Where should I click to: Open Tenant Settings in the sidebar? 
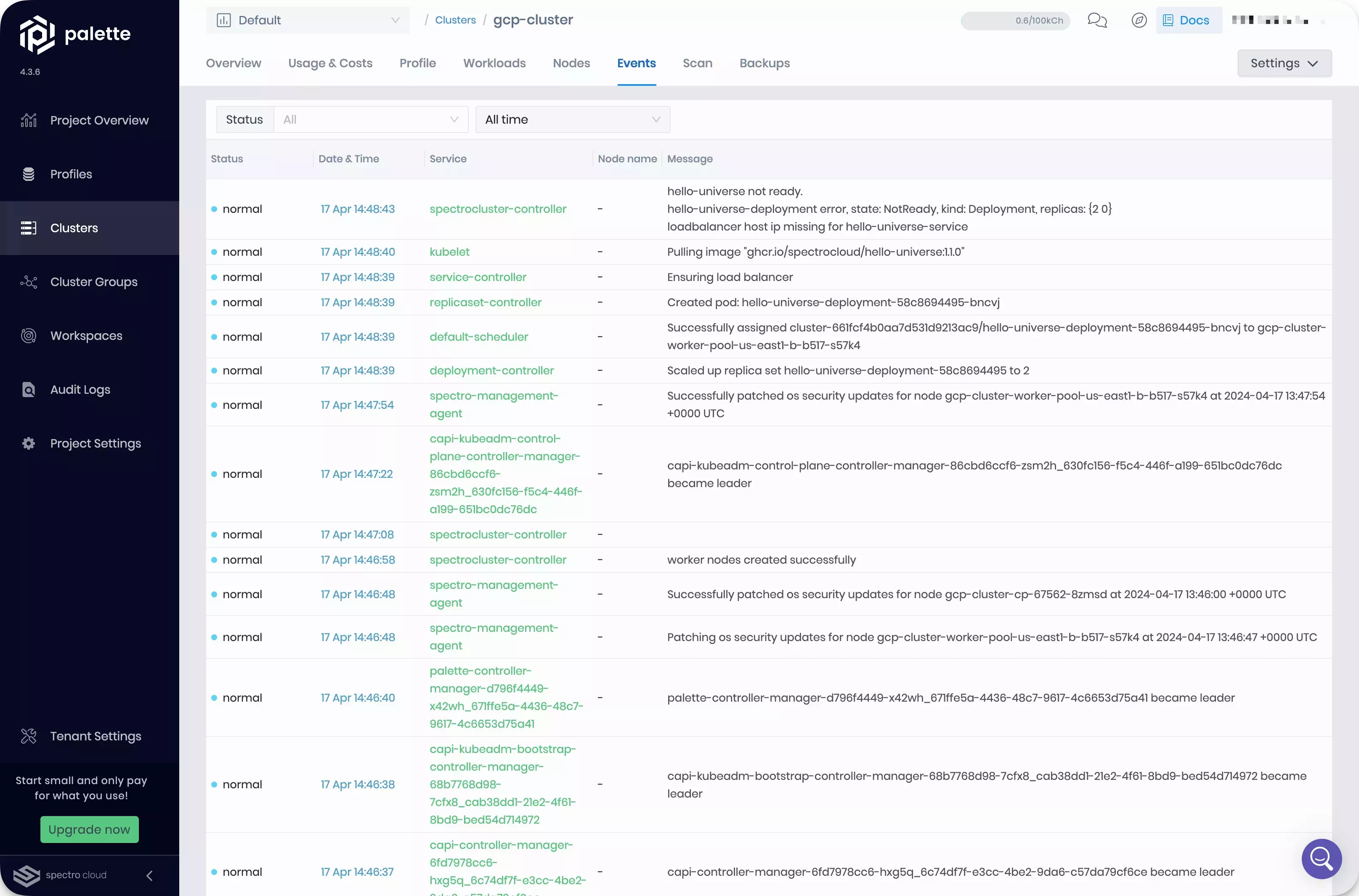(x=95, y=736)
